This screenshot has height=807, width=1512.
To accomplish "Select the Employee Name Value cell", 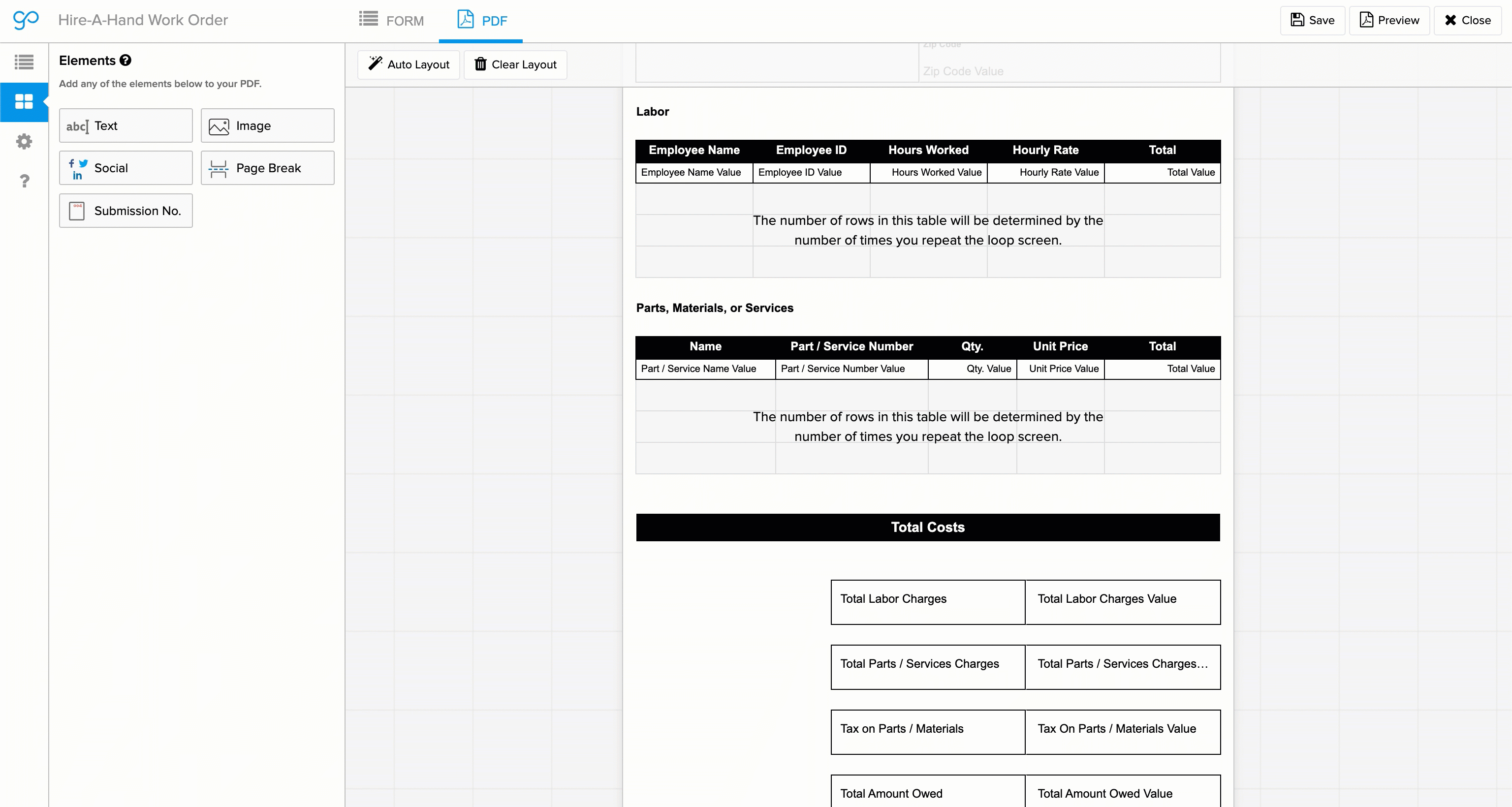I will click(x=694, y=173).
